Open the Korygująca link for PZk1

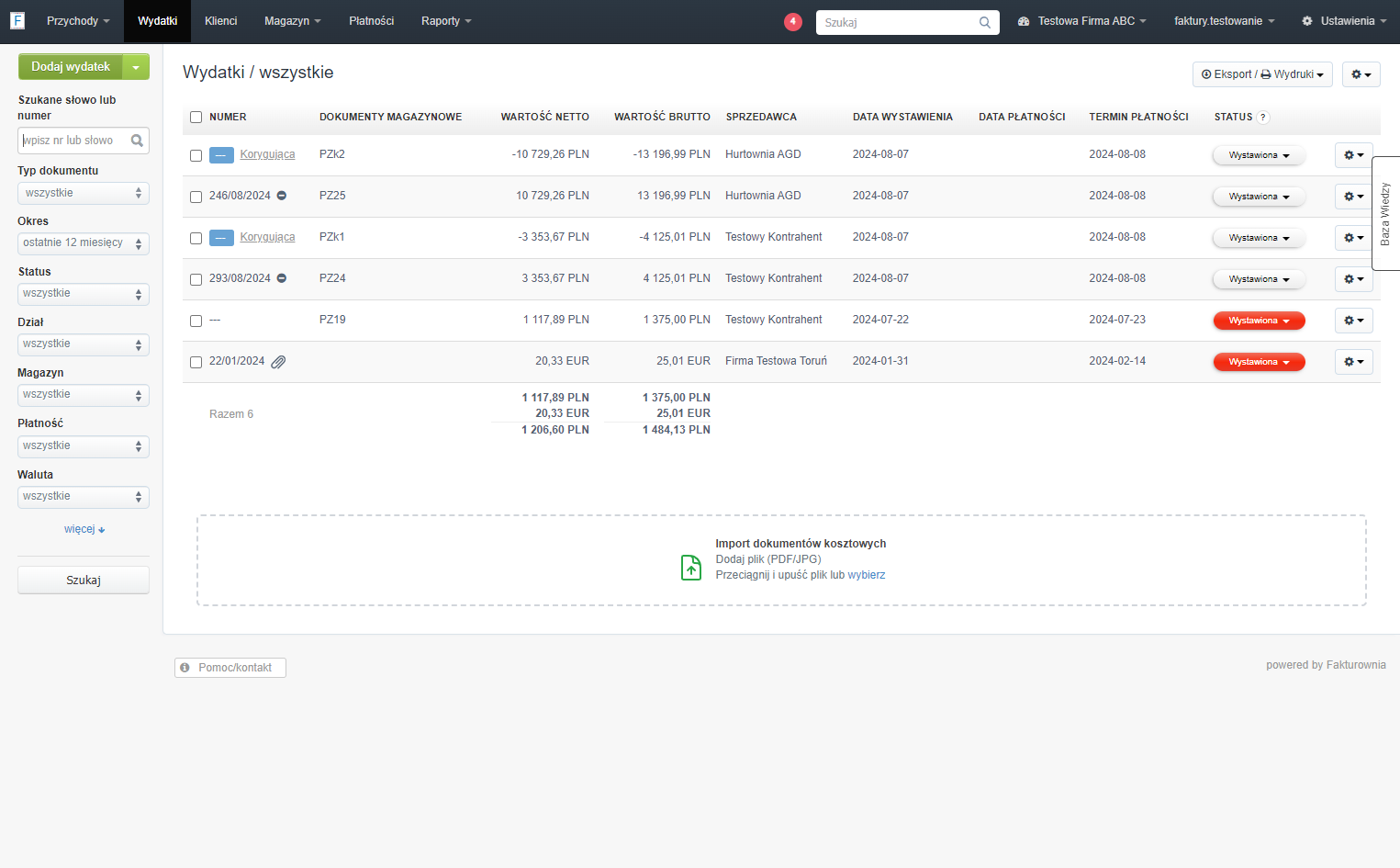coord(267,237)
